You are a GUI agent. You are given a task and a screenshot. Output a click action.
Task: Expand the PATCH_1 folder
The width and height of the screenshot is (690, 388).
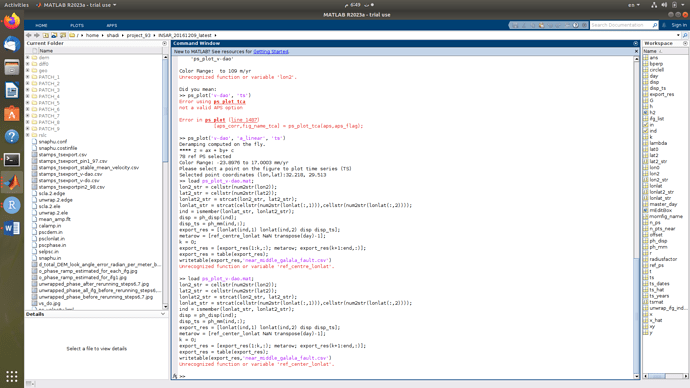pyautogui.click(x=28, y=77)
